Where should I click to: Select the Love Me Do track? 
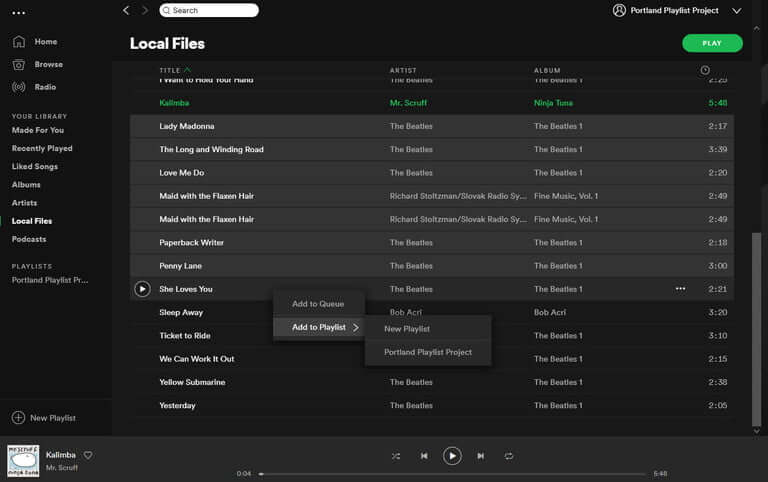click(432, 173)
